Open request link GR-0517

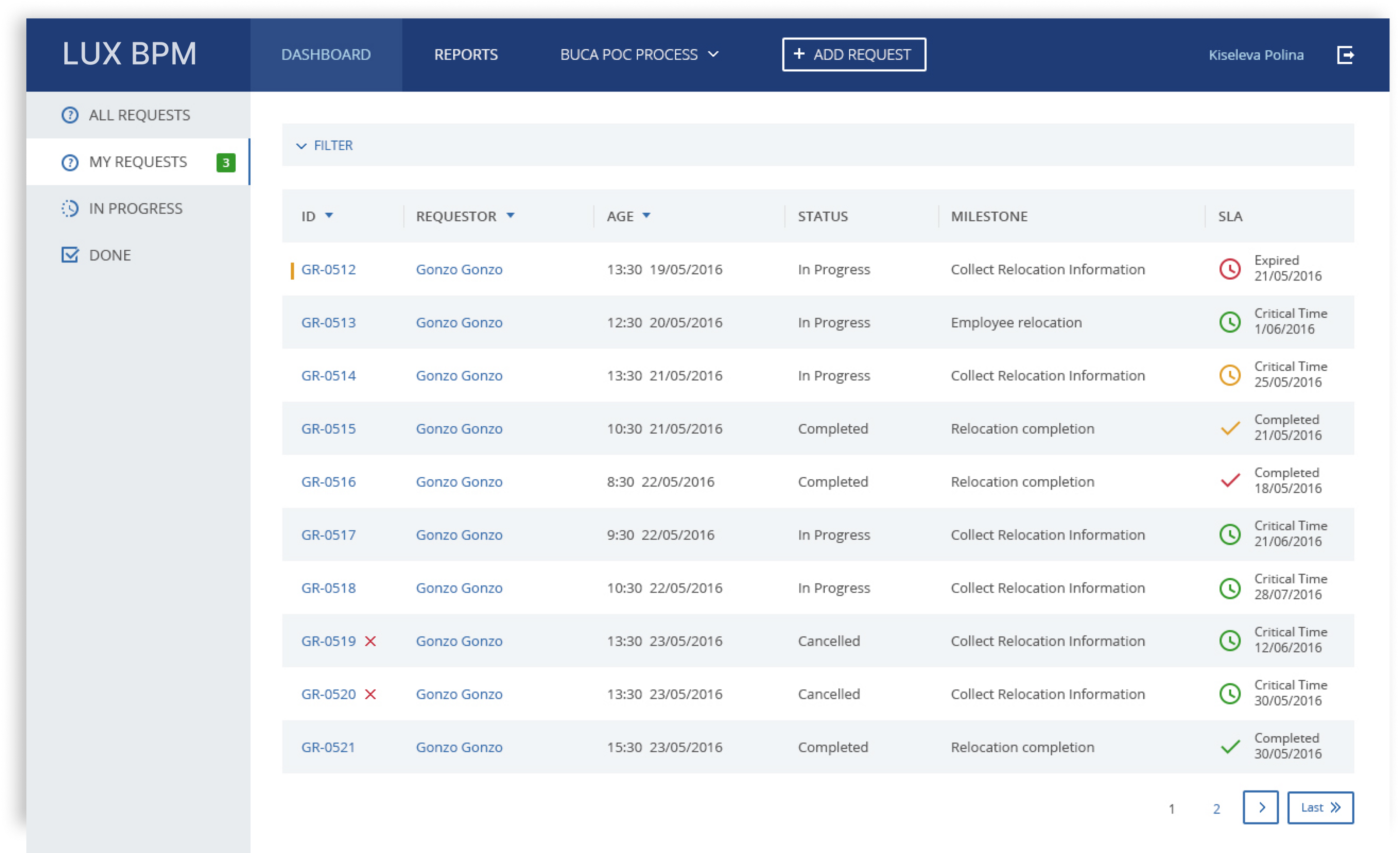[x=329, y=535]
